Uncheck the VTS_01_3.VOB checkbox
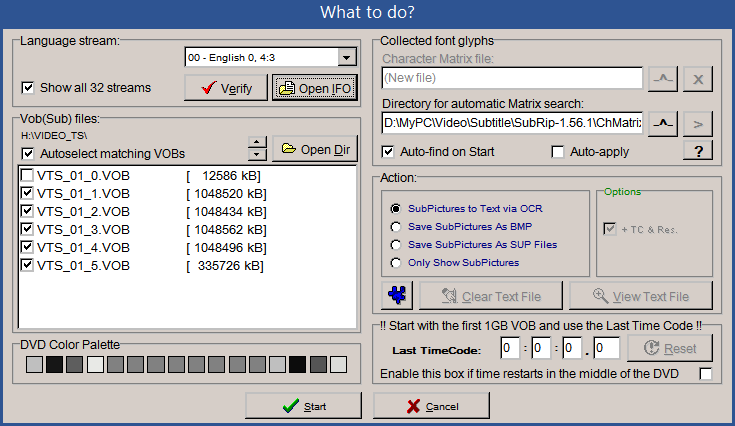 27,229
